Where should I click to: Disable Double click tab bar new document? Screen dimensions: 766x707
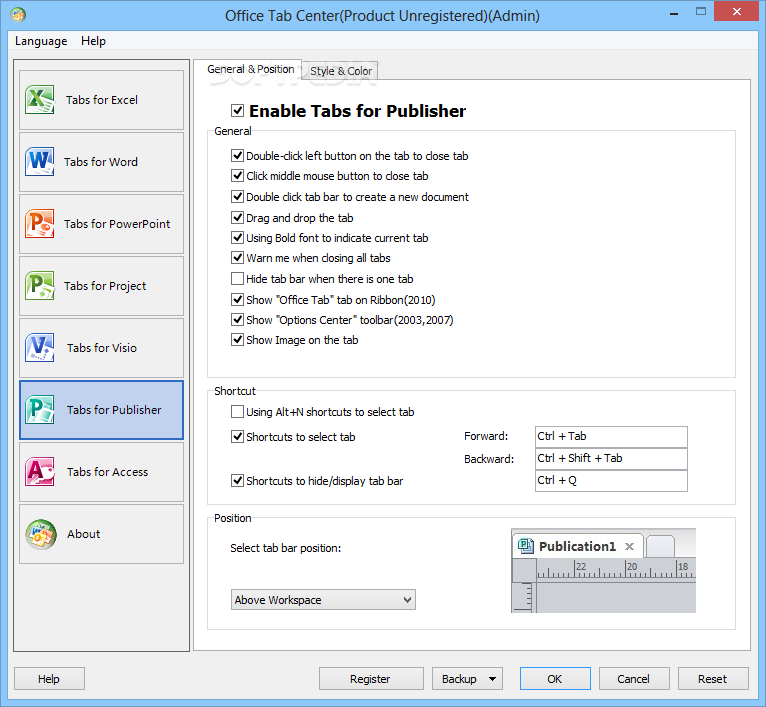click(x=237, y=197)
